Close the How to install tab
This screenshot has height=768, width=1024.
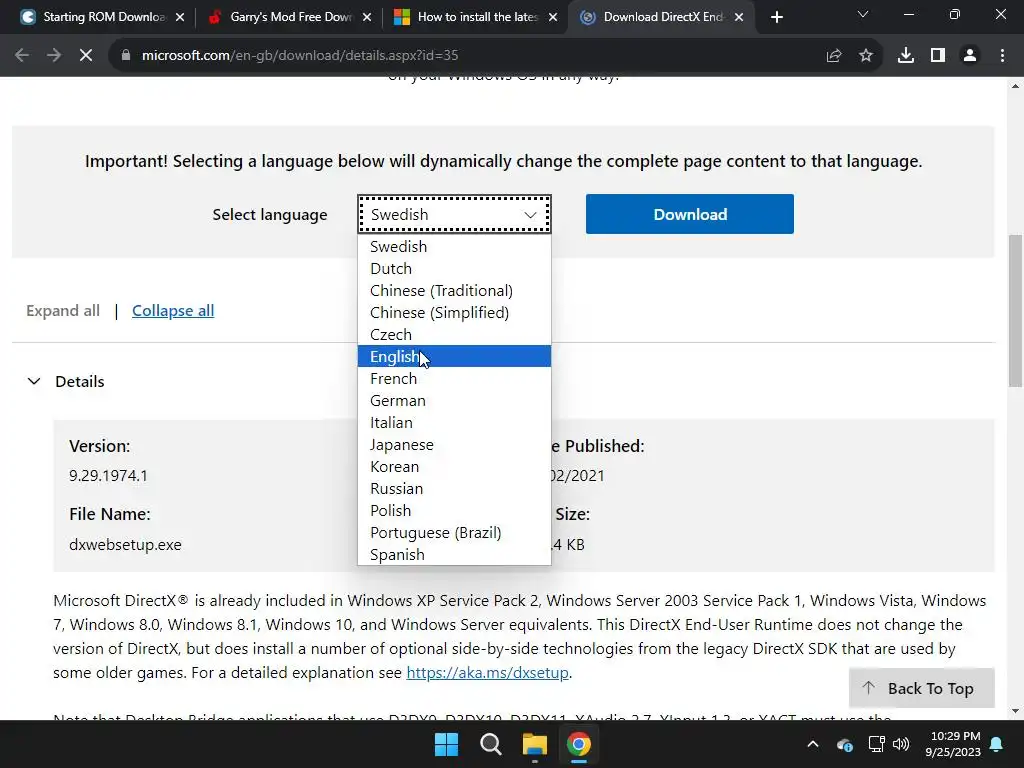pos(553,17)
